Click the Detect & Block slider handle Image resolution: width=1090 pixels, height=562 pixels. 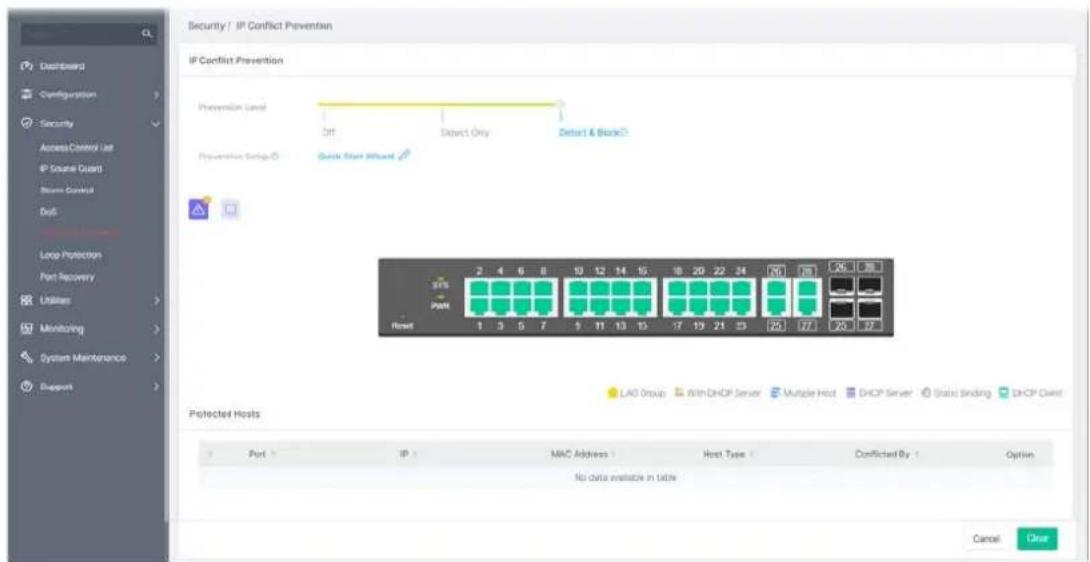(x=560, y=104)
